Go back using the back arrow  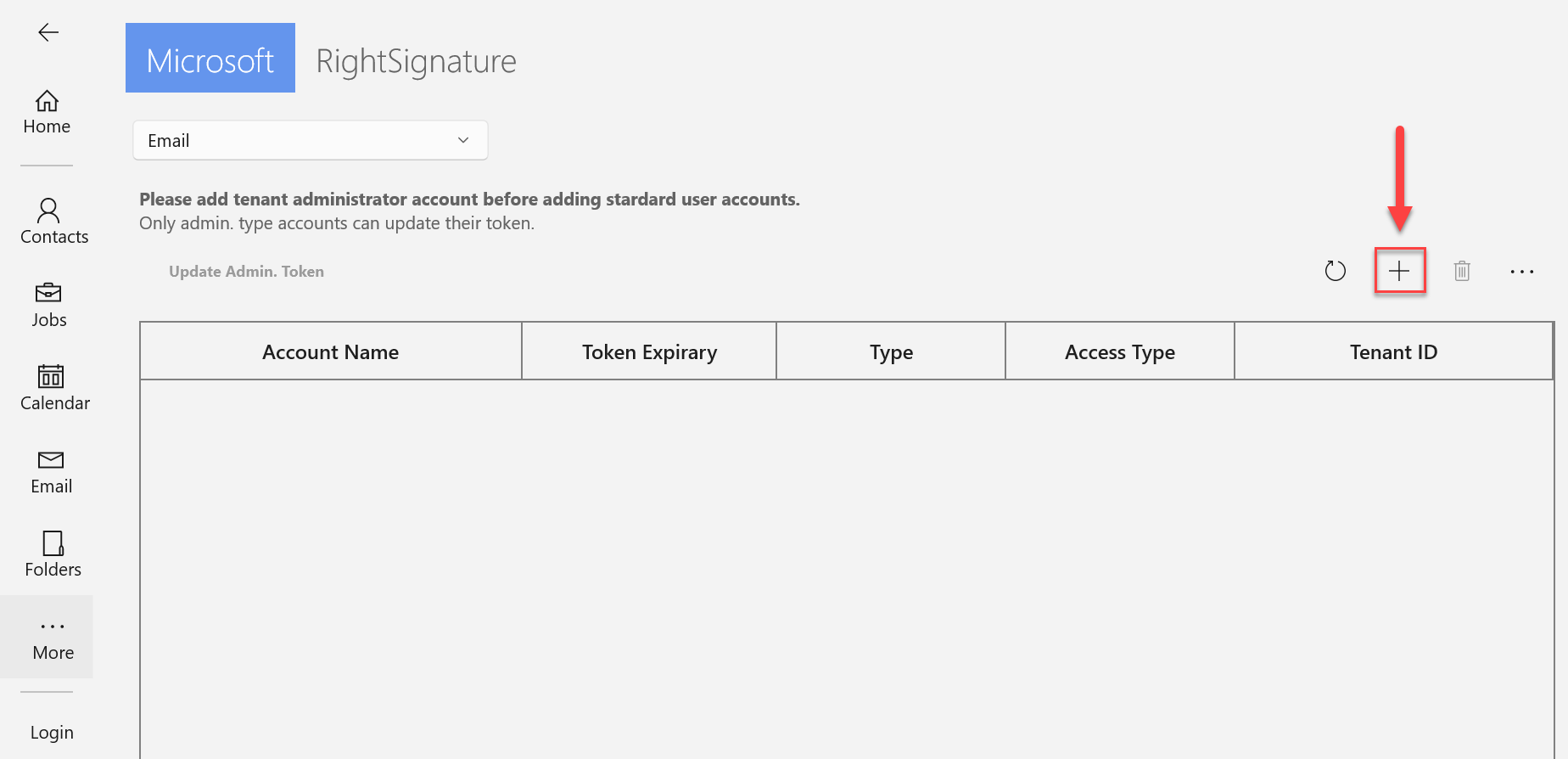(x=48, y=32)
